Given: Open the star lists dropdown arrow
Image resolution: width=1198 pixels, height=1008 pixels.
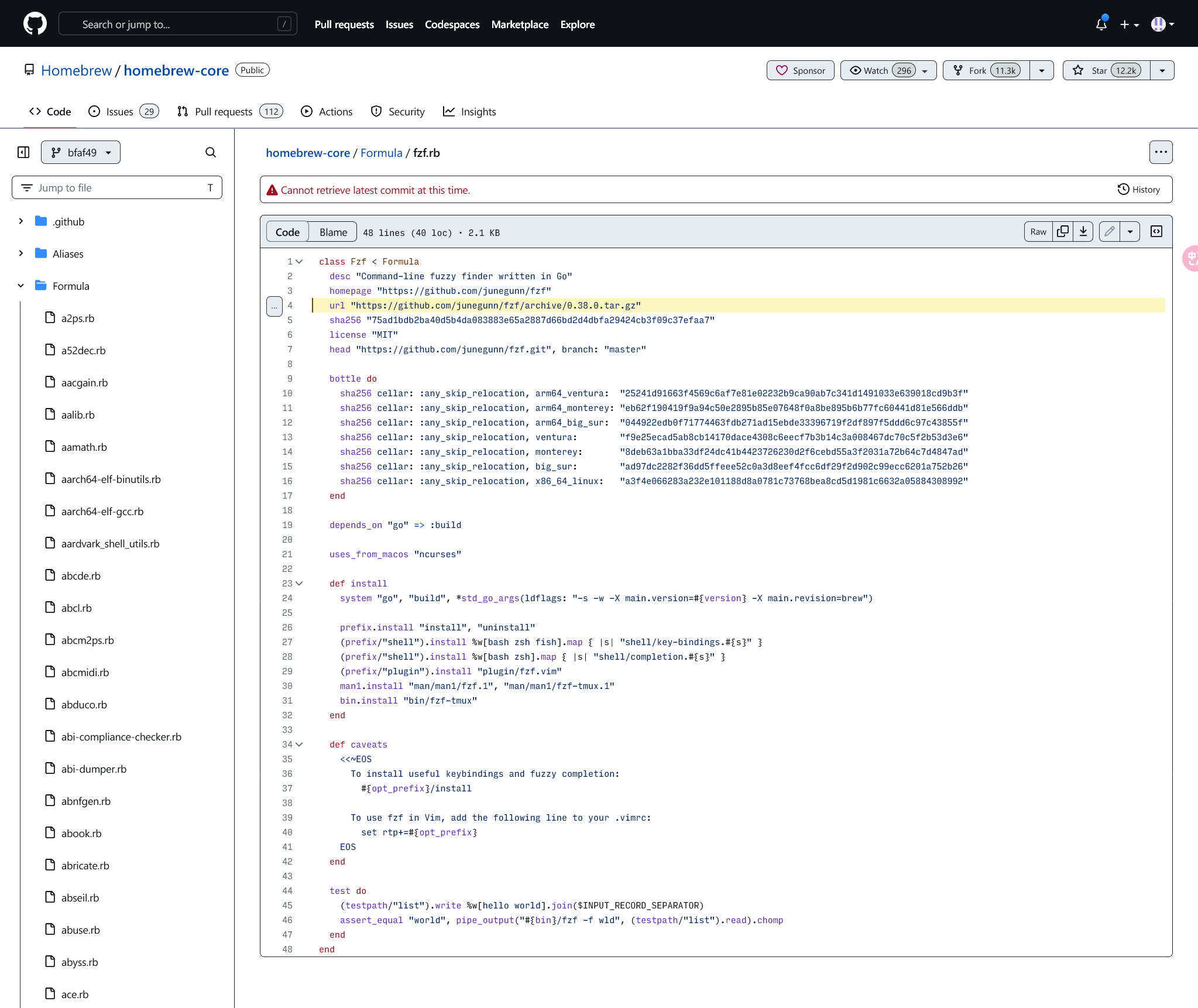Looking at the screenshot, I should (1162, 70).
